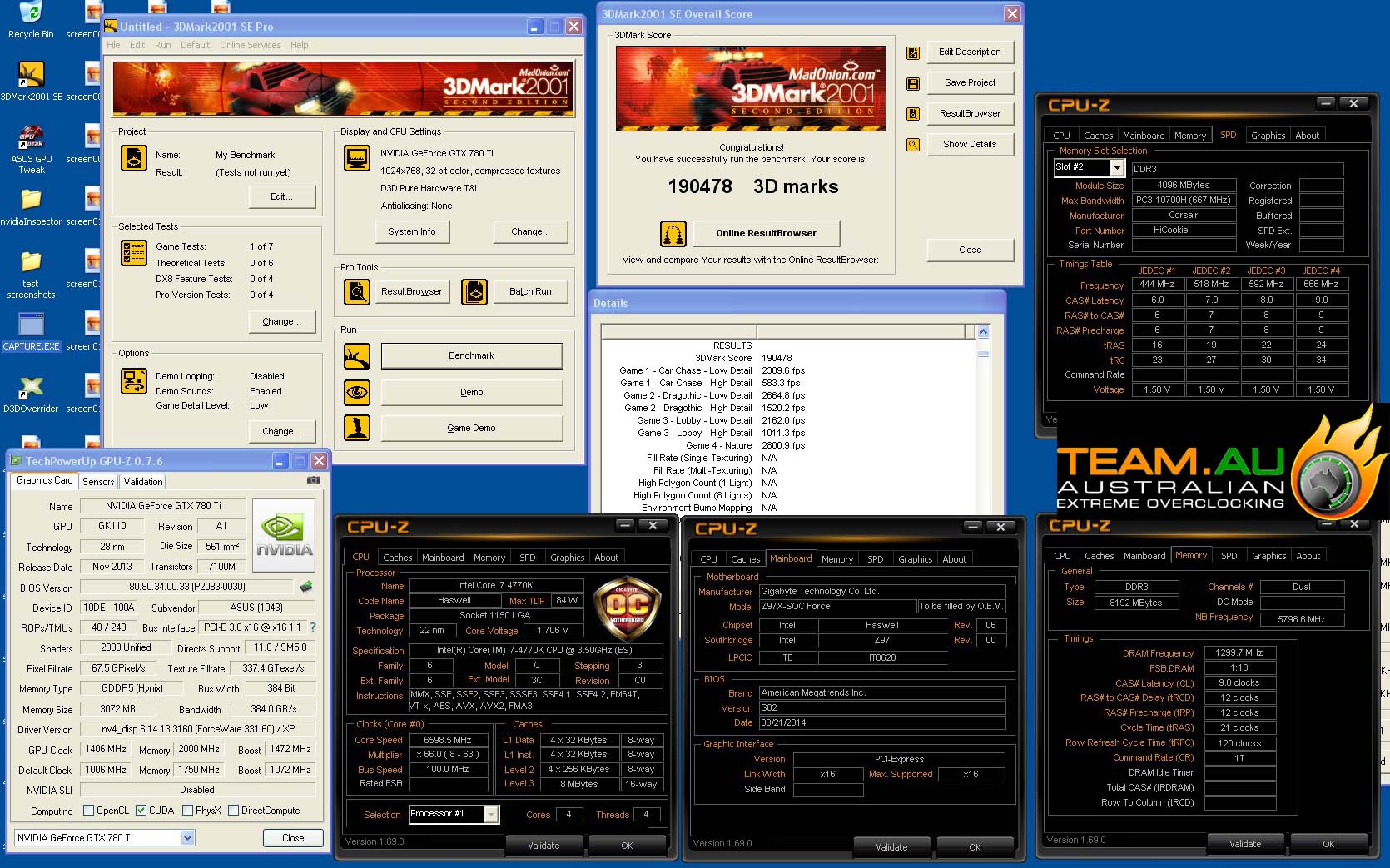
Task: Click the Demo eye icon
Action: 357,392
